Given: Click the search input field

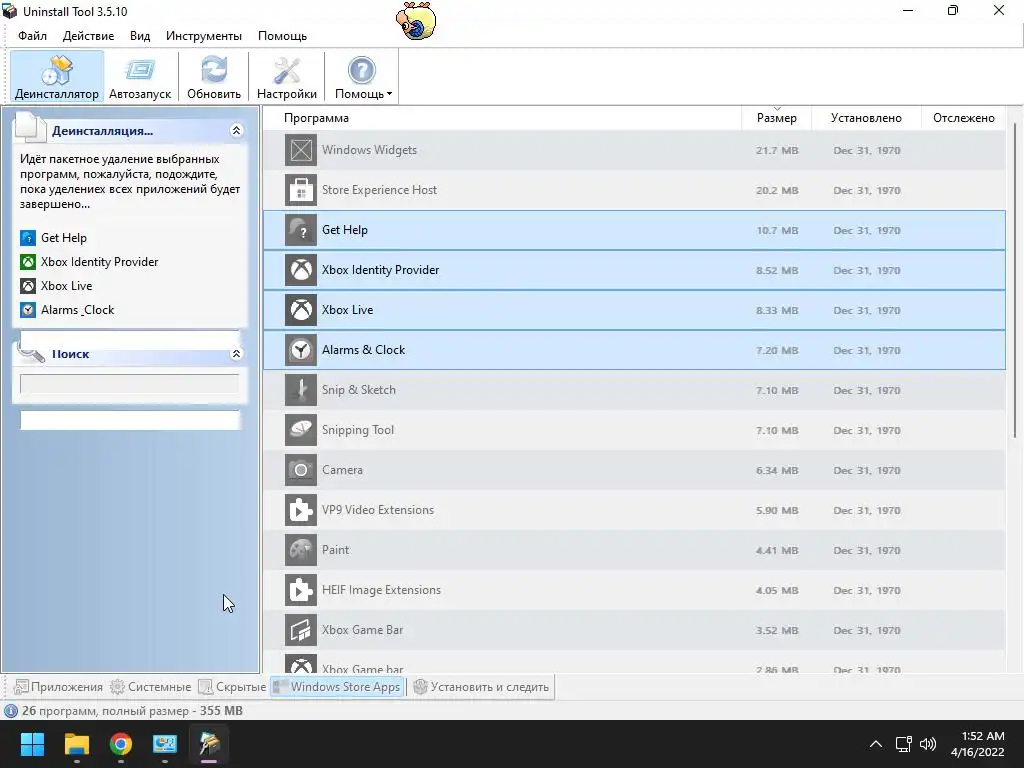Looking at the screenshot, I should pos(129,384).
